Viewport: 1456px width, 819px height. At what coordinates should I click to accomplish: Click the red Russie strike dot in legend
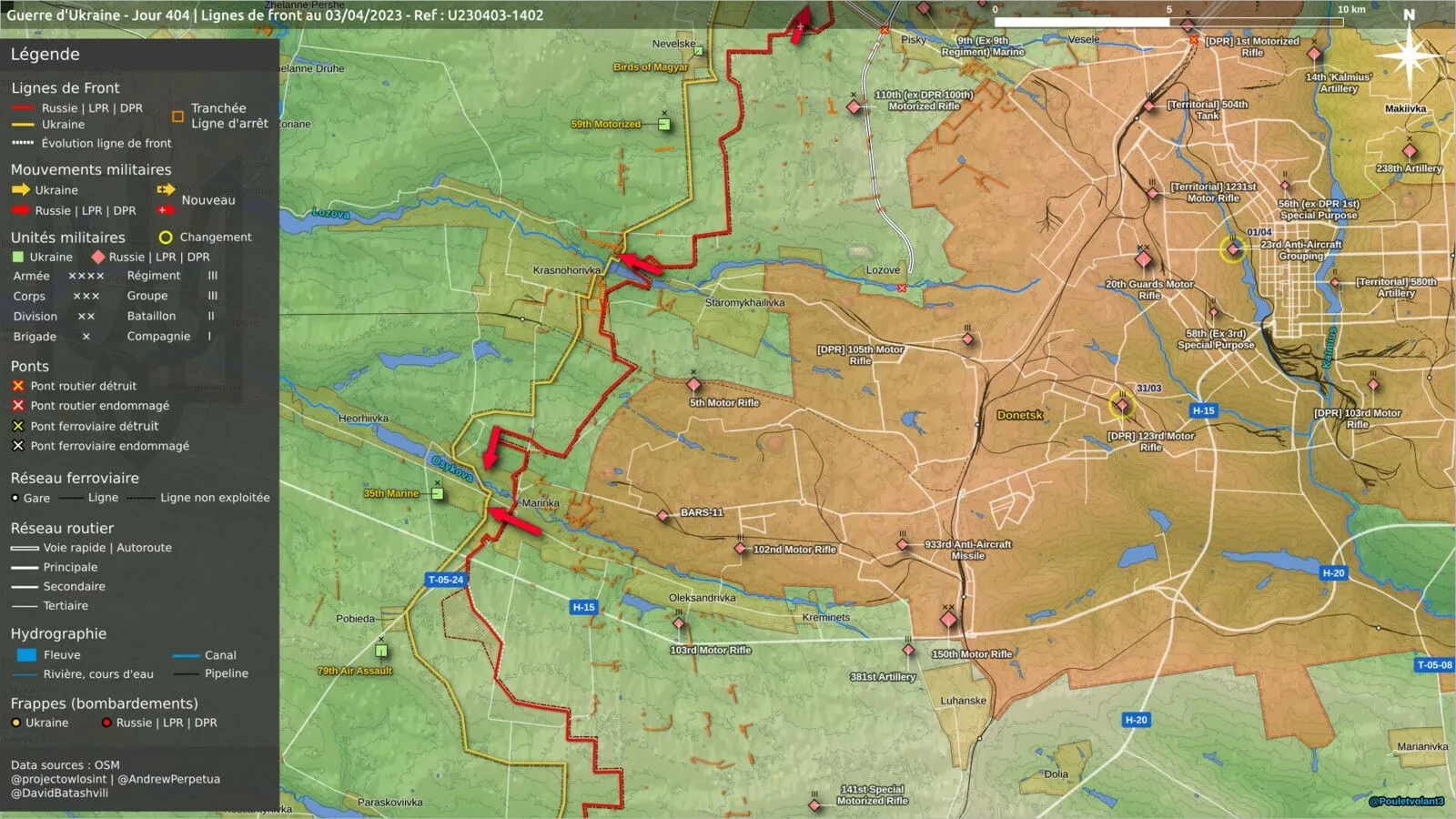coord(106,723)
